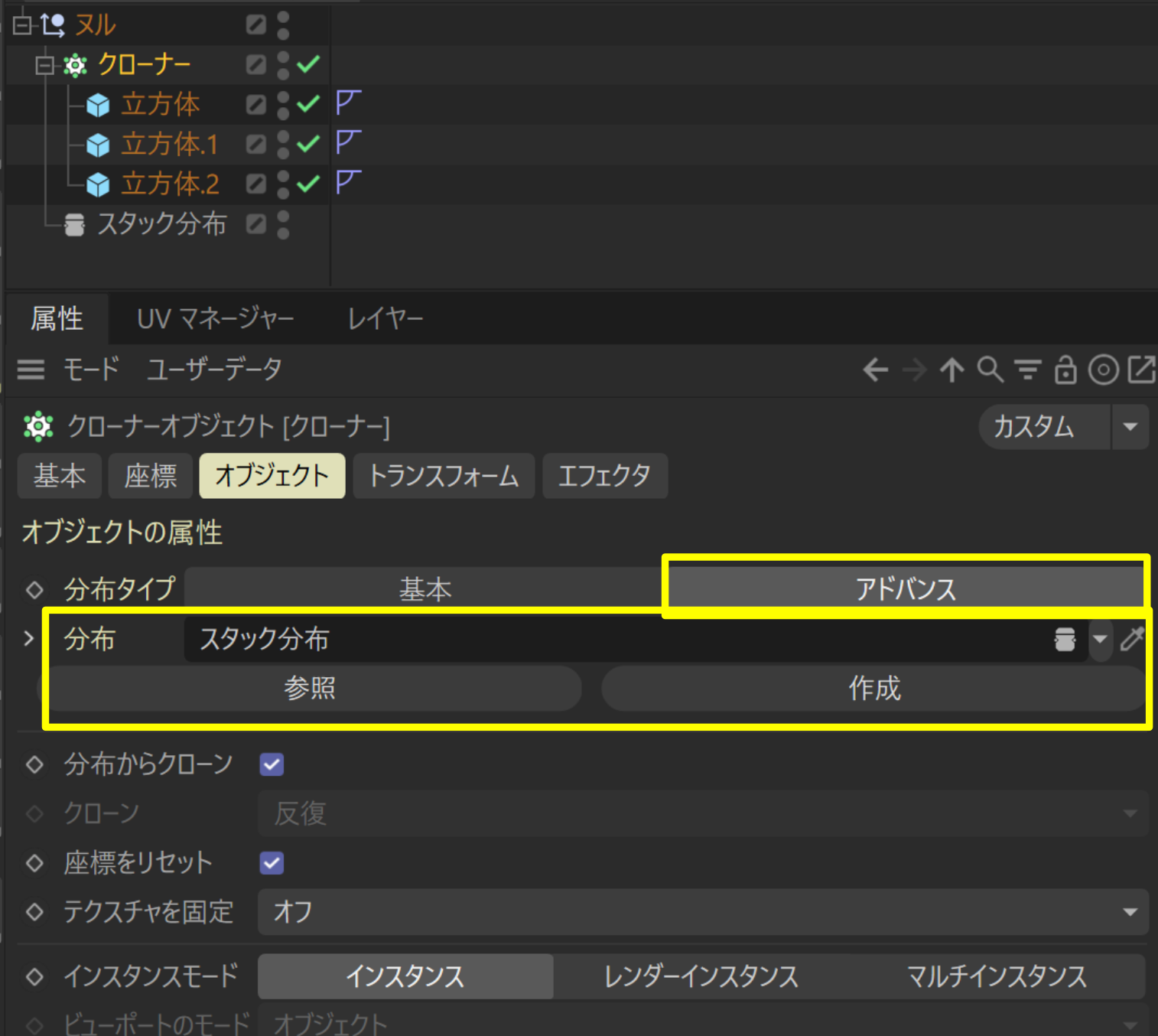Screen dimensions: 1158x1036
Task: Click the Null object icon in Object Manager
Action: (x=52, y=24)
